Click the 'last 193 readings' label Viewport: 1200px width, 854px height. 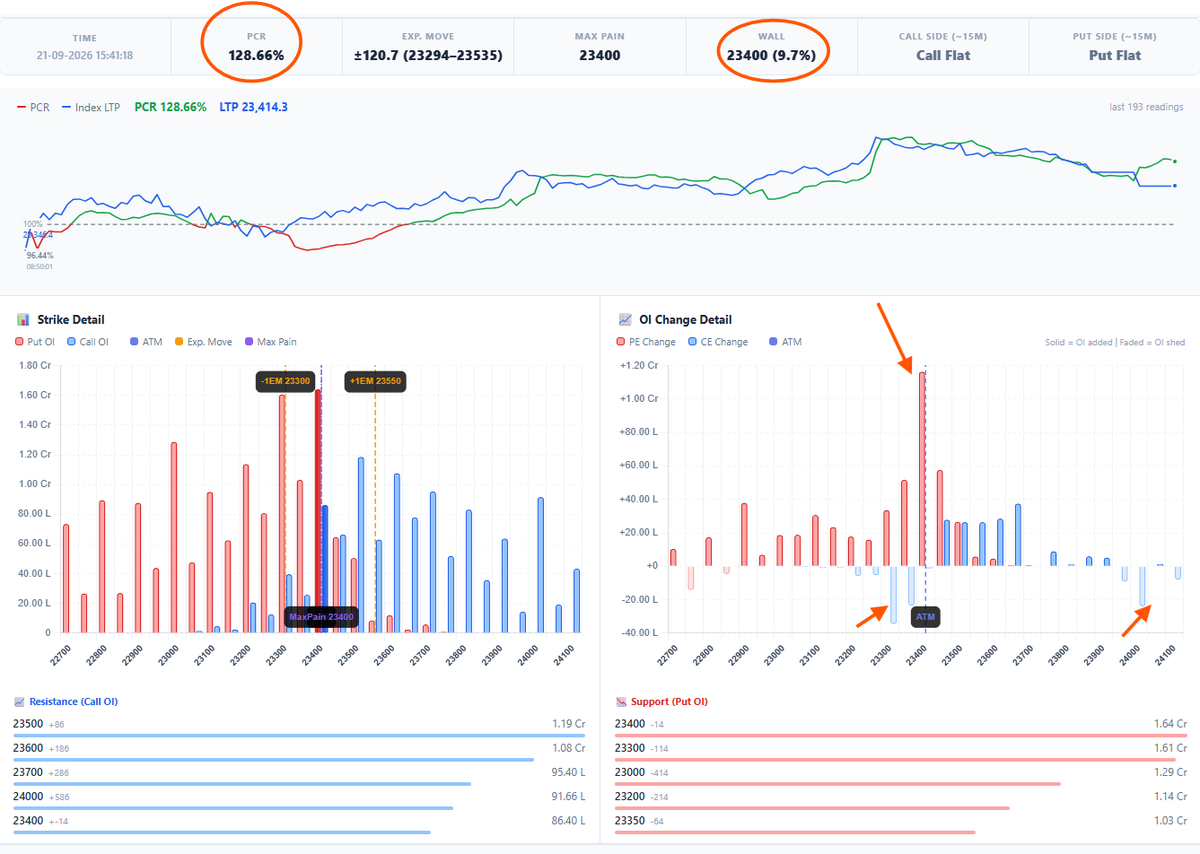click(1147, 107)
